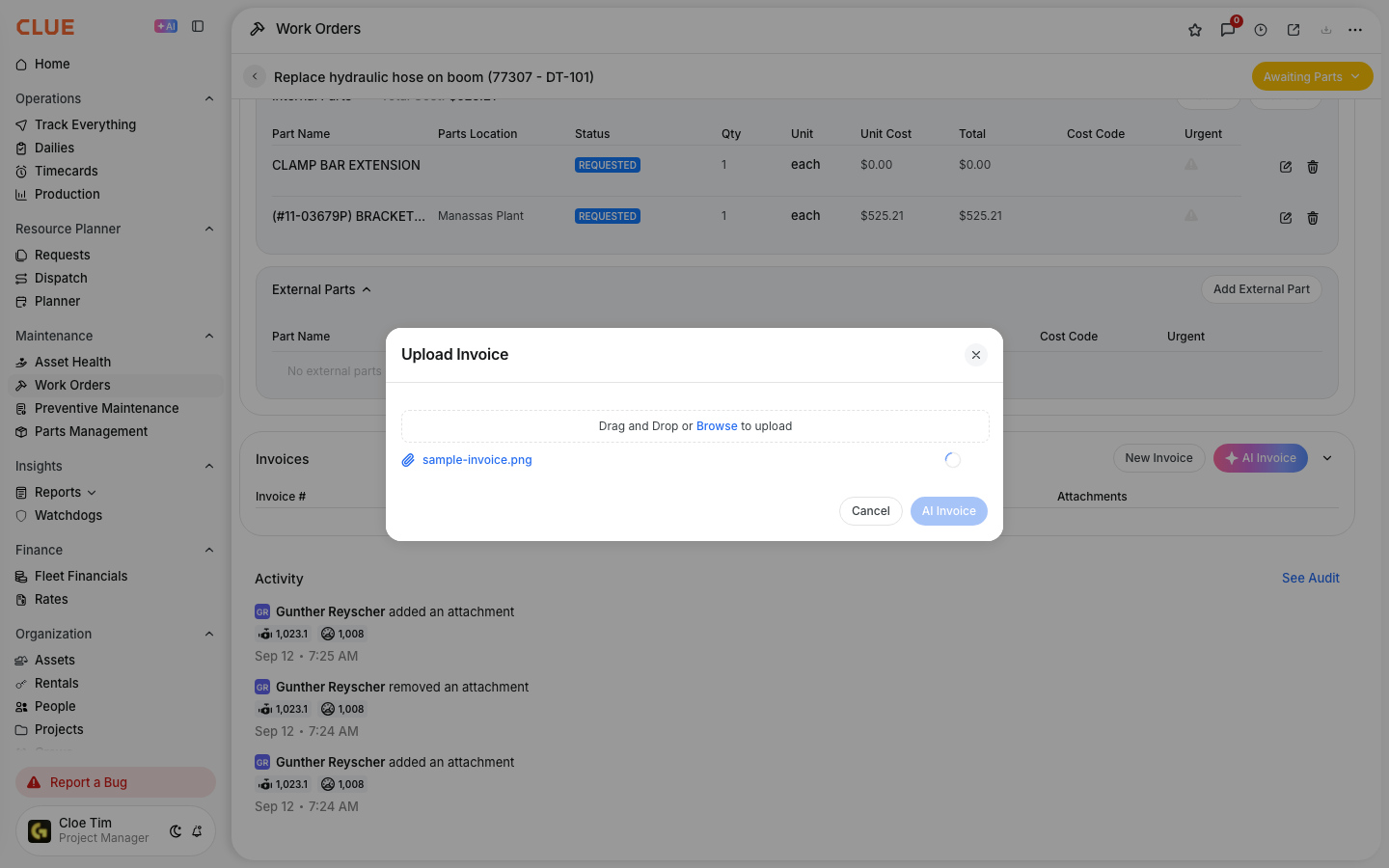The height and width of the screenshot is (868, 1389).
Task: Click Cancel in Upload Invoice dialog
Action: click(x=871, y=511)
